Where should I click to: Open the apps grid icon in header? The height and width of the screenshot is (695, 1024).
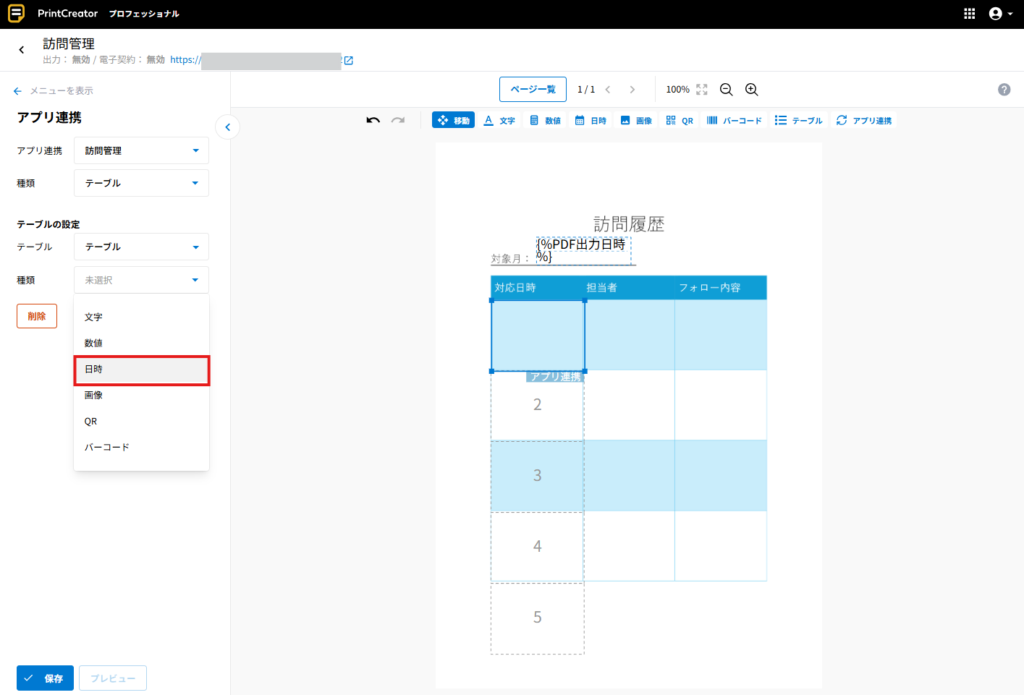[x=969, y=14]
